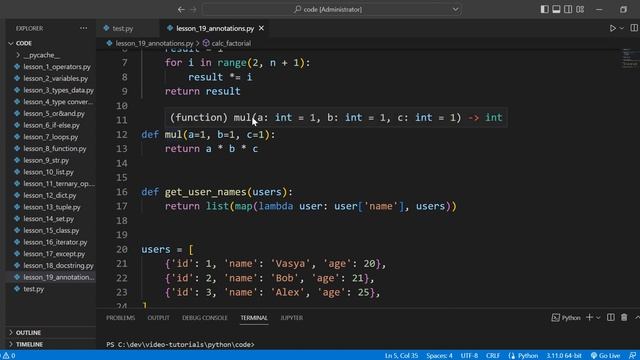640x360 pixels.
Task: Open Explorer more actions ellipsis
Action: tap(84, 28)
